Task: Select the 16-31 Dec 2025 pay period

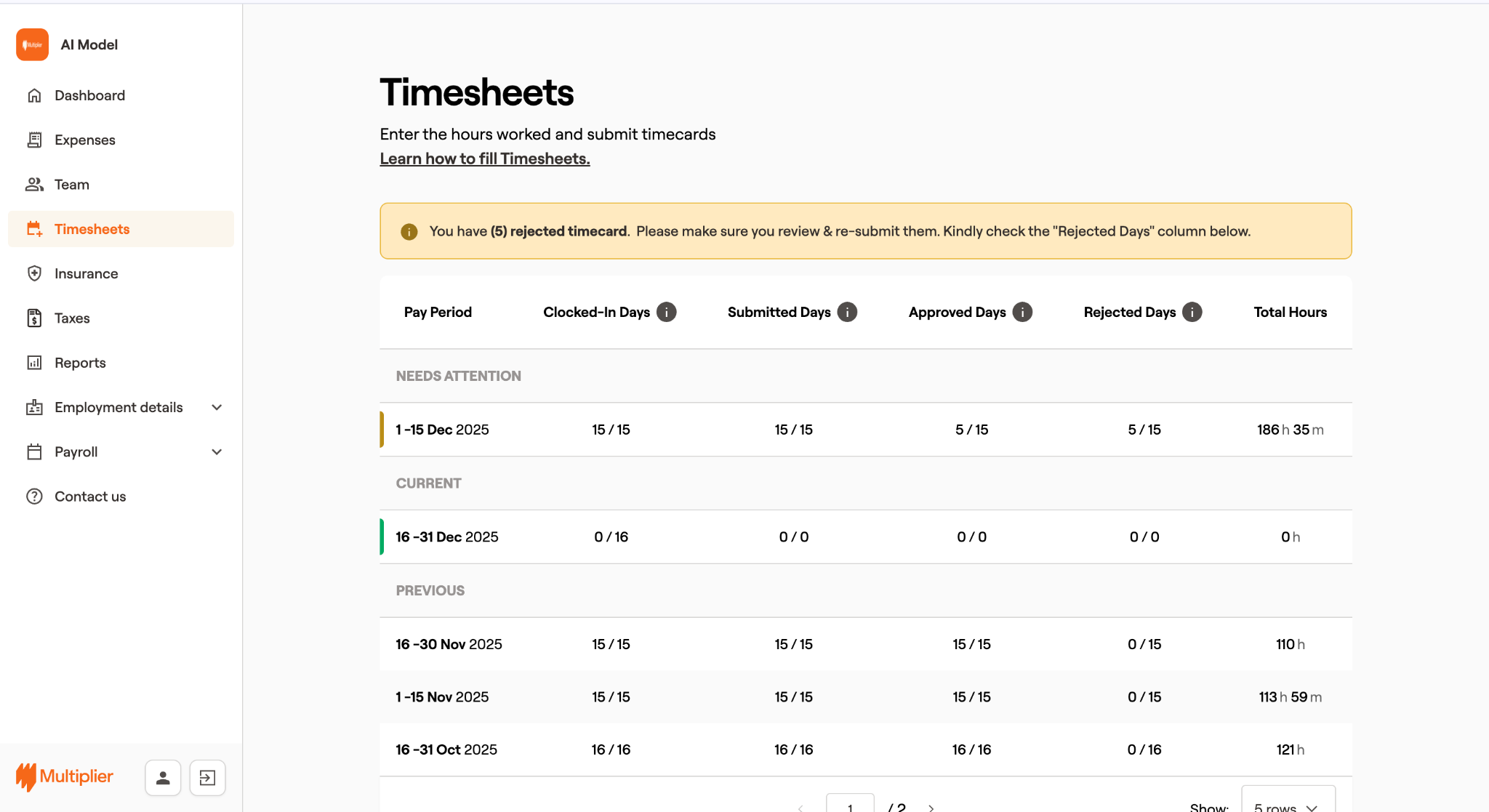Action: tap(446, 536)
